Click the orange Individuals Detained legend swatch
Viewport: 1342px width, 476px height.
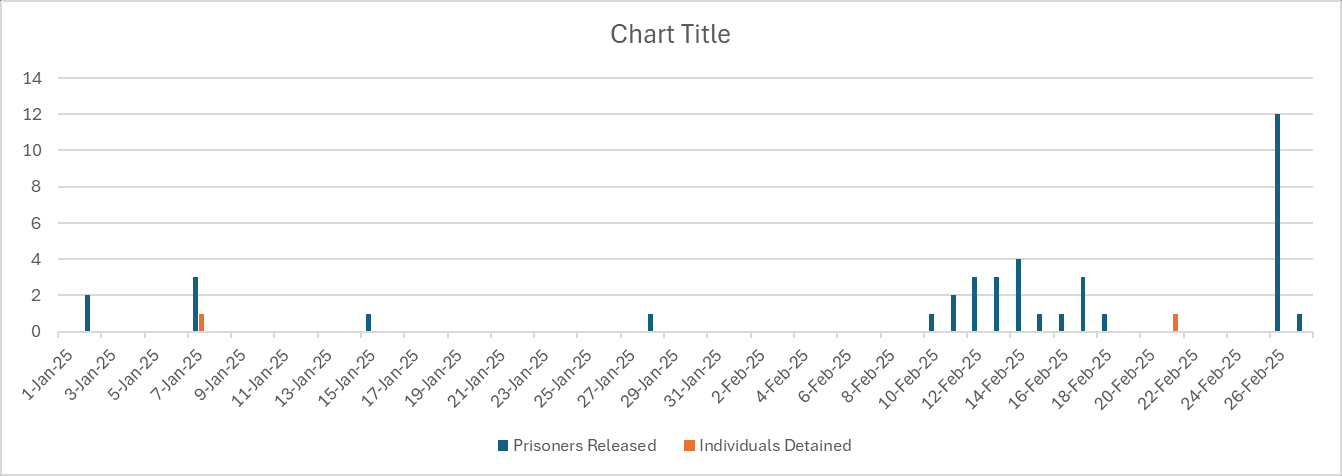pos(689,445)
